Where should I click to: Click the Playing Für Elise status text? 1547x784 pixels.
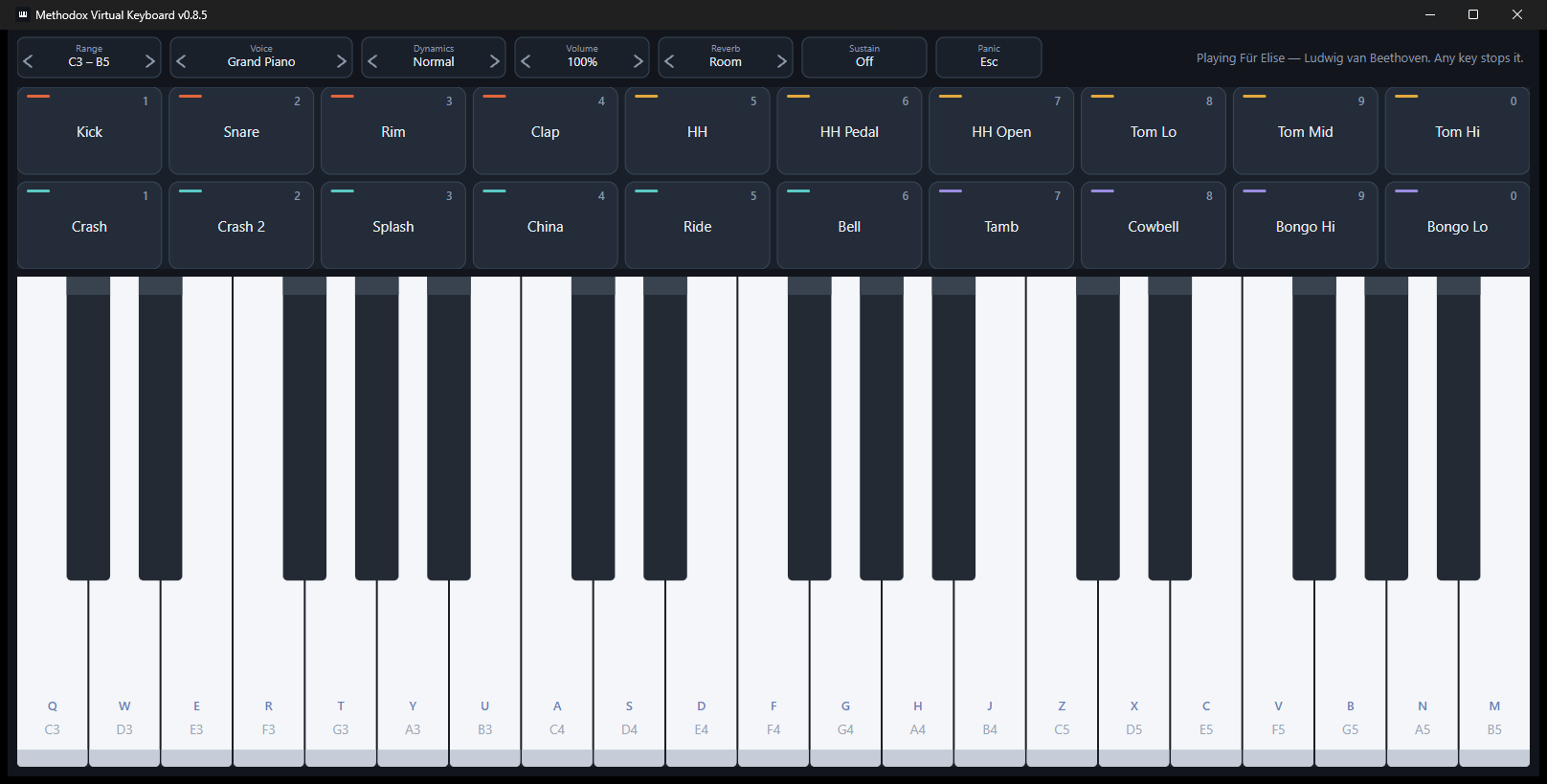[1359, 58]
